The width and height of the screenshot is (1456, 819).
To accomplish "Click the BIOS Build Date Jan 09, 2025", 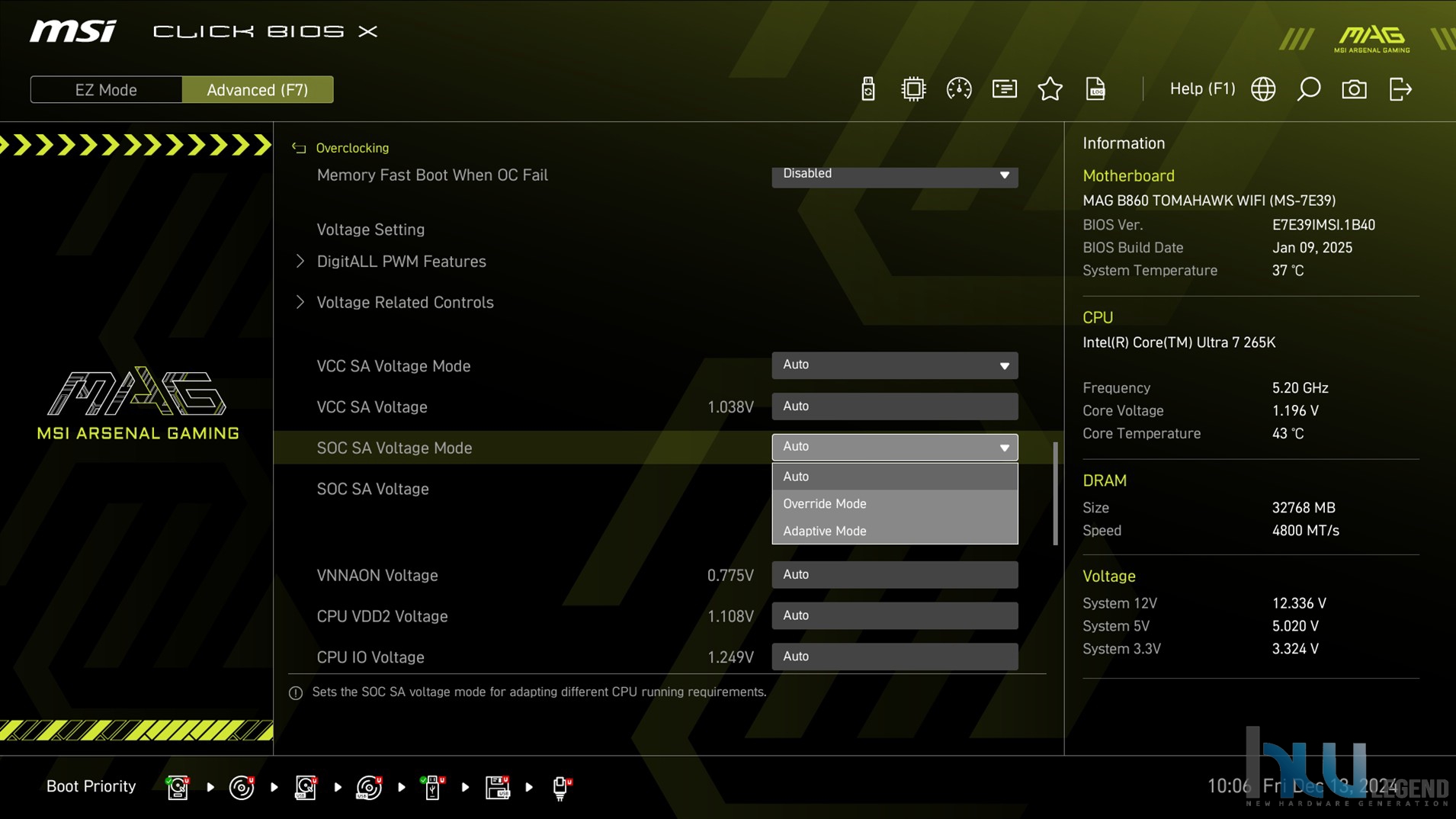I will pyautogui.click(x=1312, y=248).
